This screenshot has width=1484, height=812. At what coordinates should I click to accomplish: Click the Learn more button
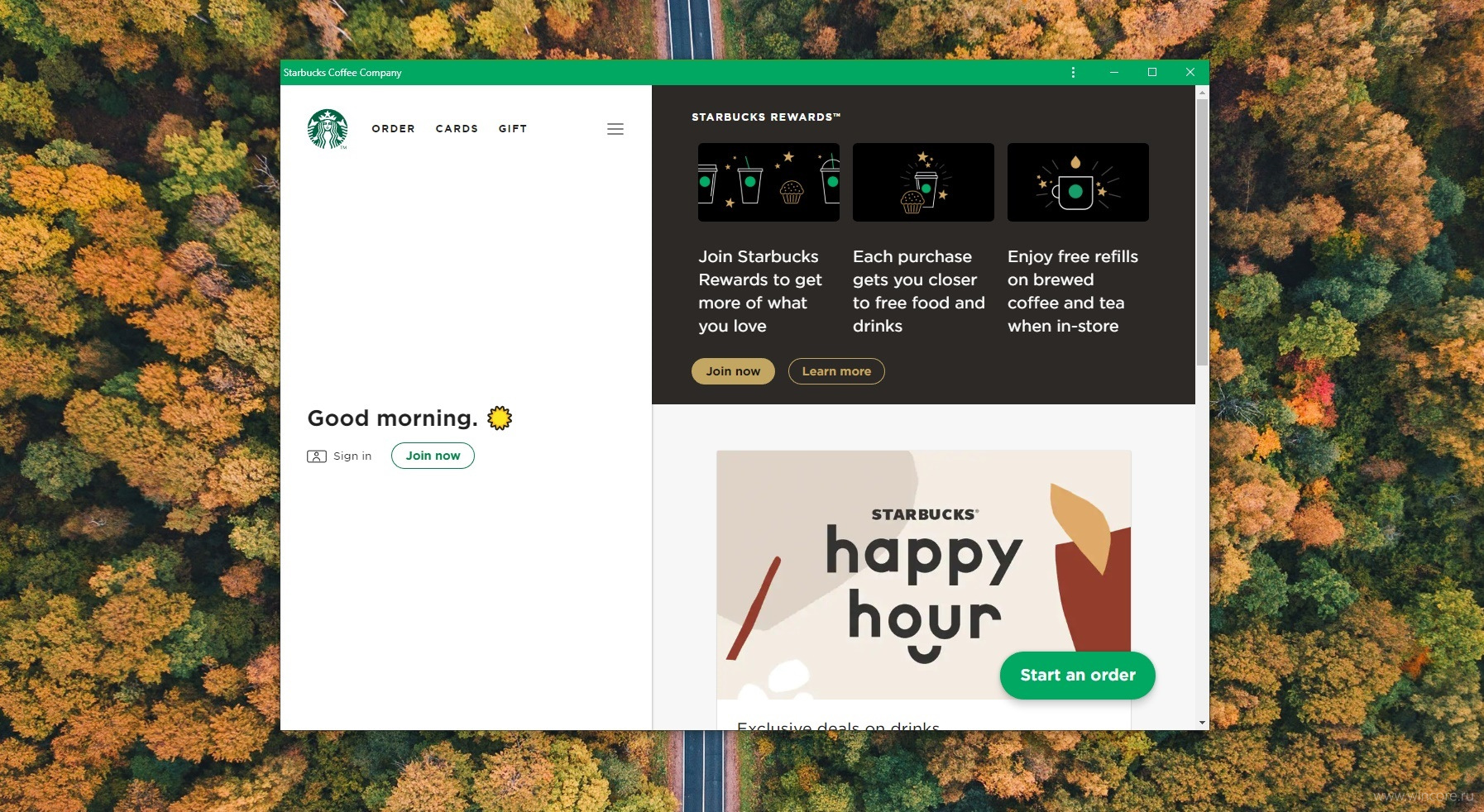click(x=836, y=371)
